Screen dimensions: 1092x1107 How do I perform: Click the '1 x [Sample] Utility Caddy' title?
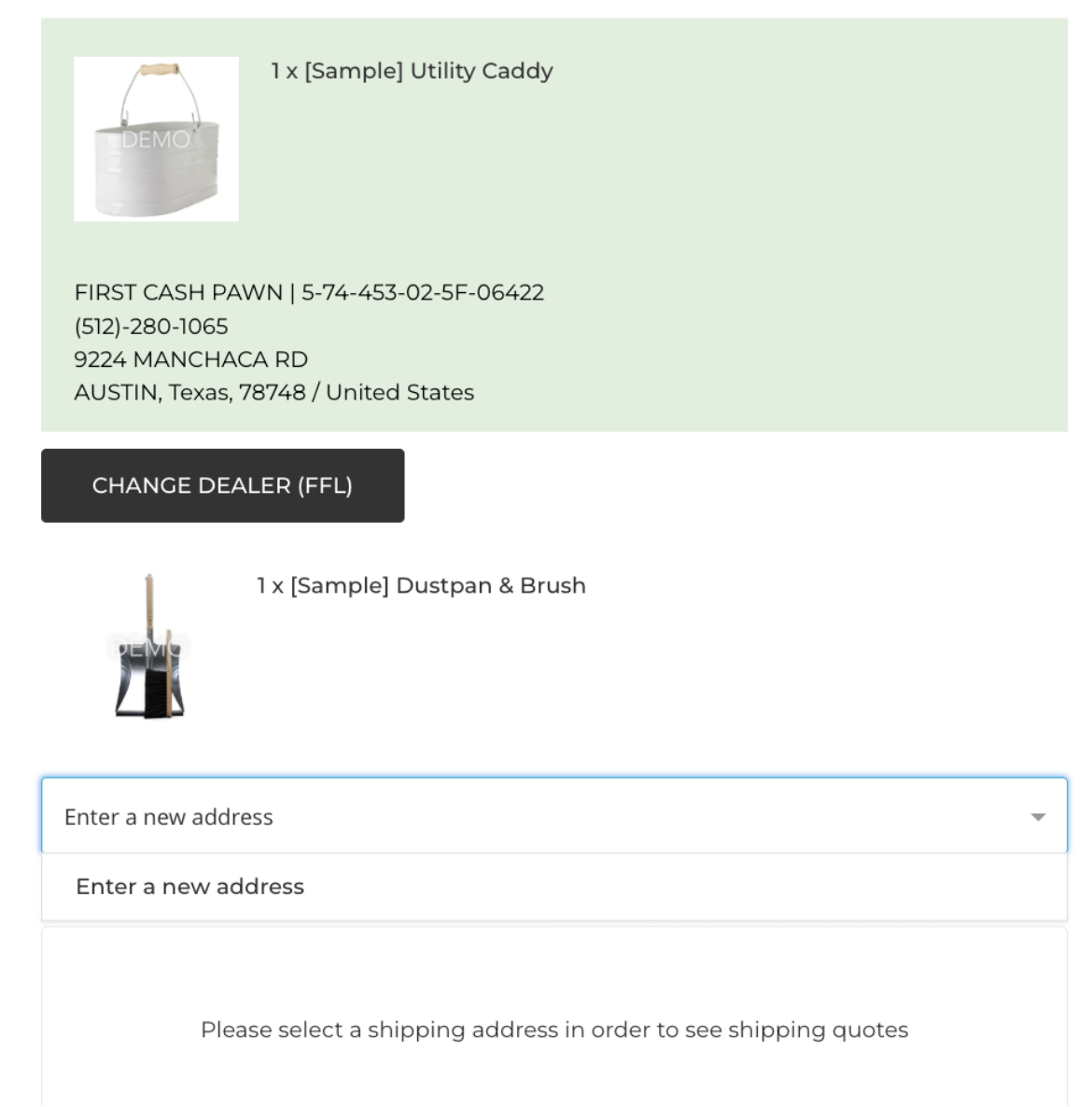click(412, 71)
